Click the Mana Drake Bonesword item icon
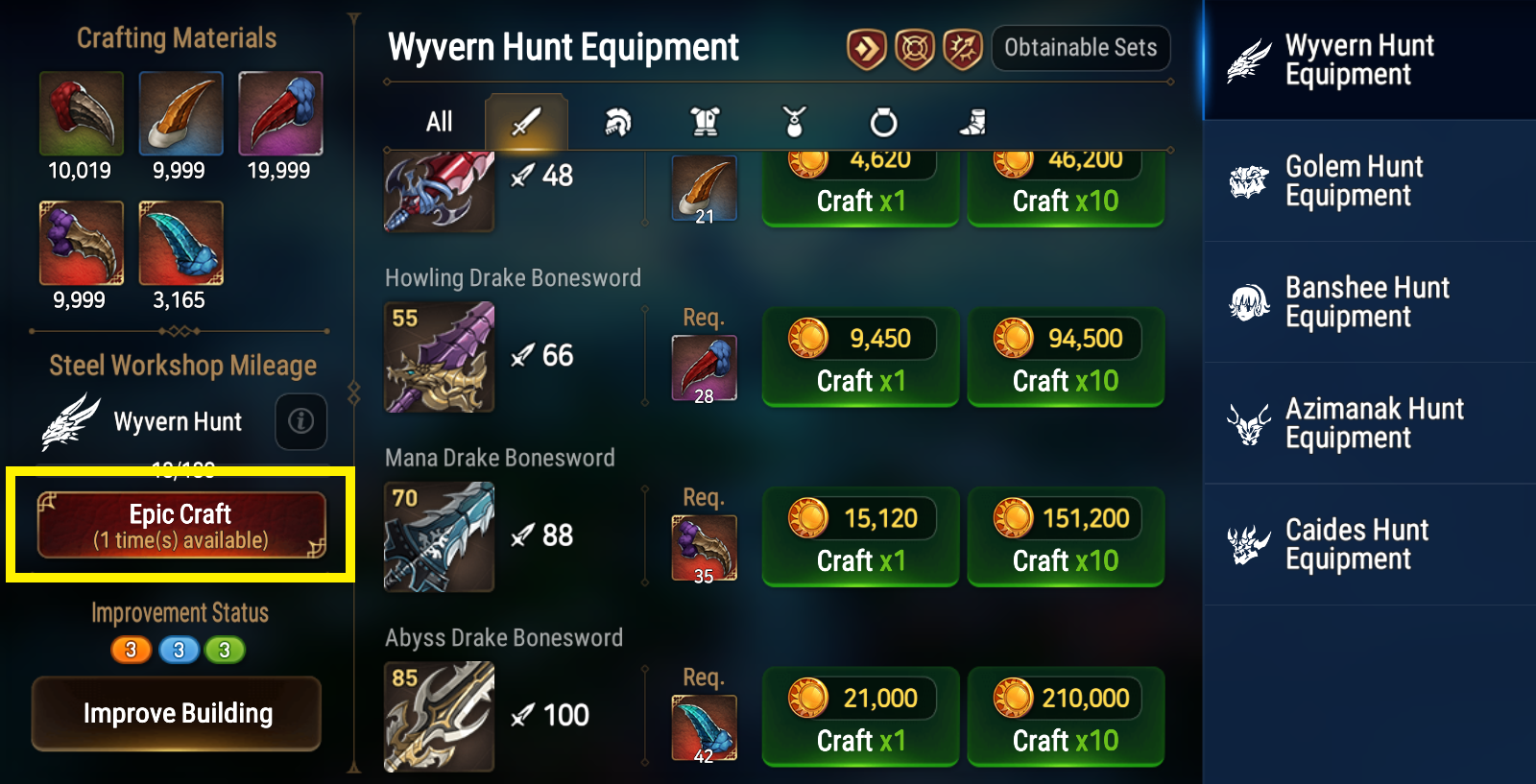Viewport: 1536px width, 784px height. tap(440, 536)
